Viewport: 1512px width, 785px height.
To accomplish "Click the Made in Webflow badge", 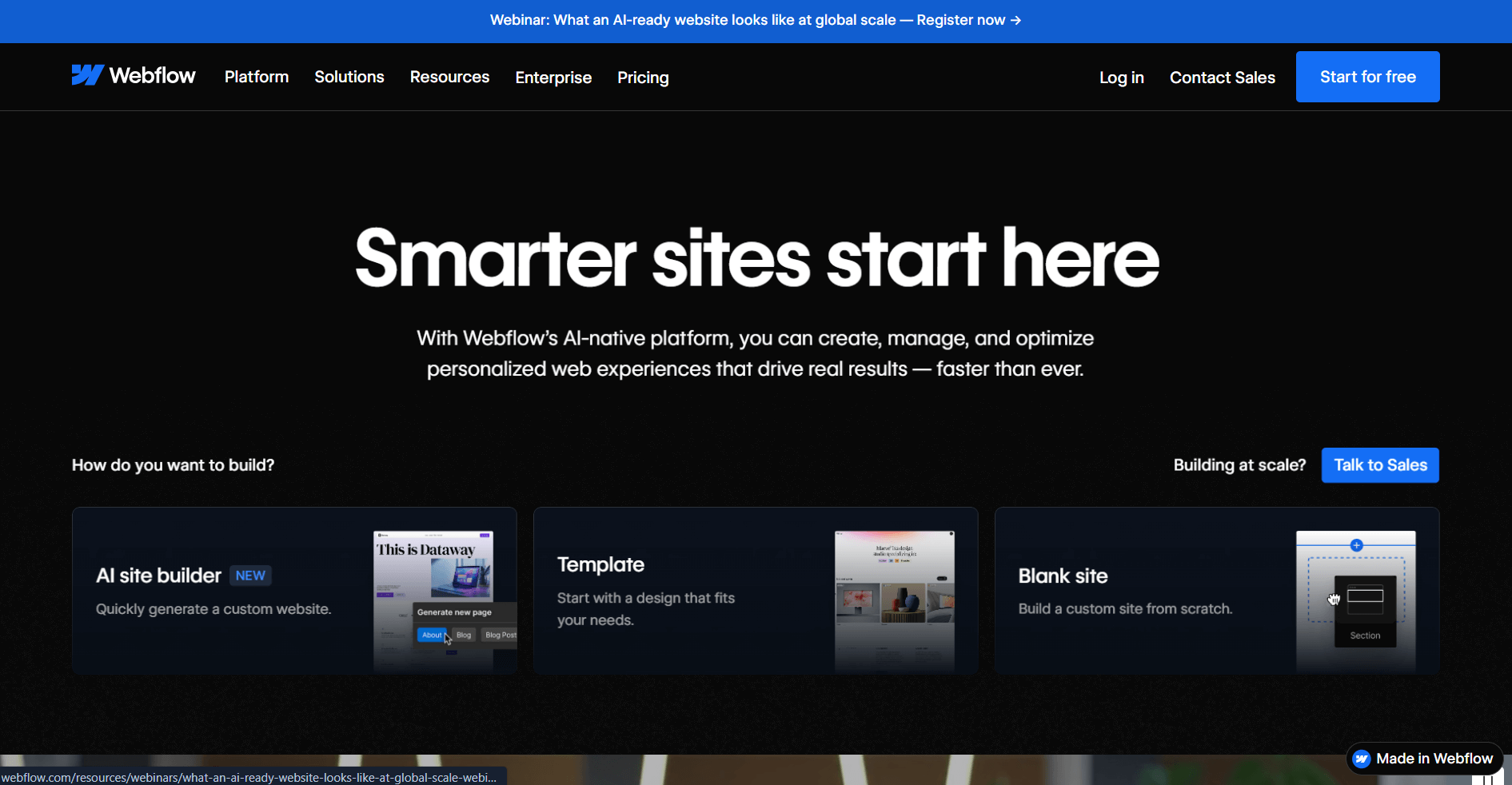I will pyautogui.click(x=1425, y=759).
